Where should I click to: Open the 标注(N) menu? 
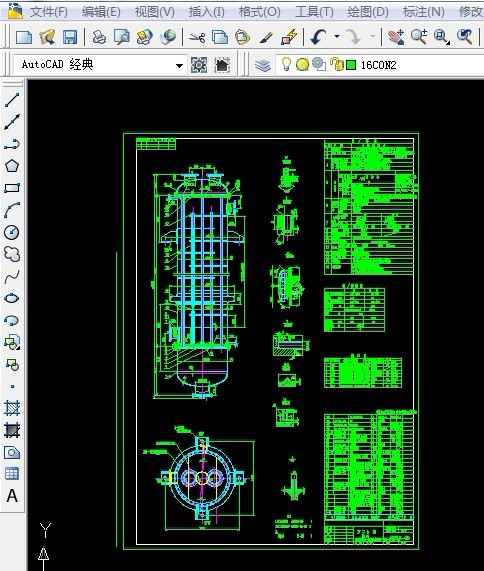(424, 12)
